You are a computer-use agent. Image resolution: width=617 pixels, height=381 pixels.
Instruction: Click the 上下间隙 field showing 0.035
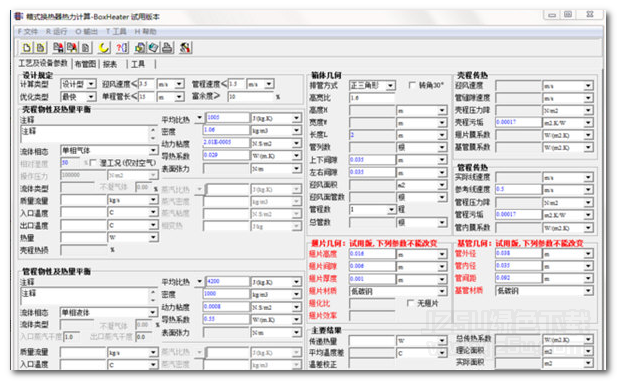point(372,159)
